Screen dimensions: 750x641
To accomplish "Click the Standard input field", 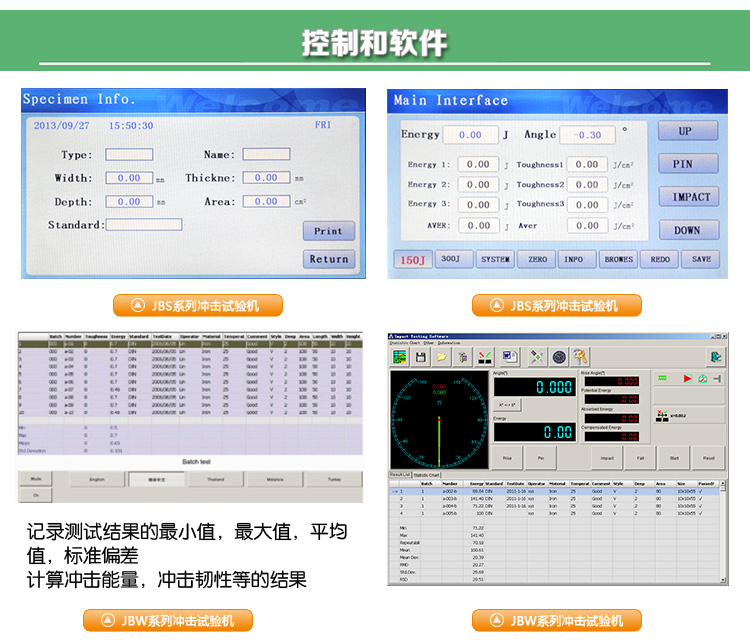I will [144, 225].
